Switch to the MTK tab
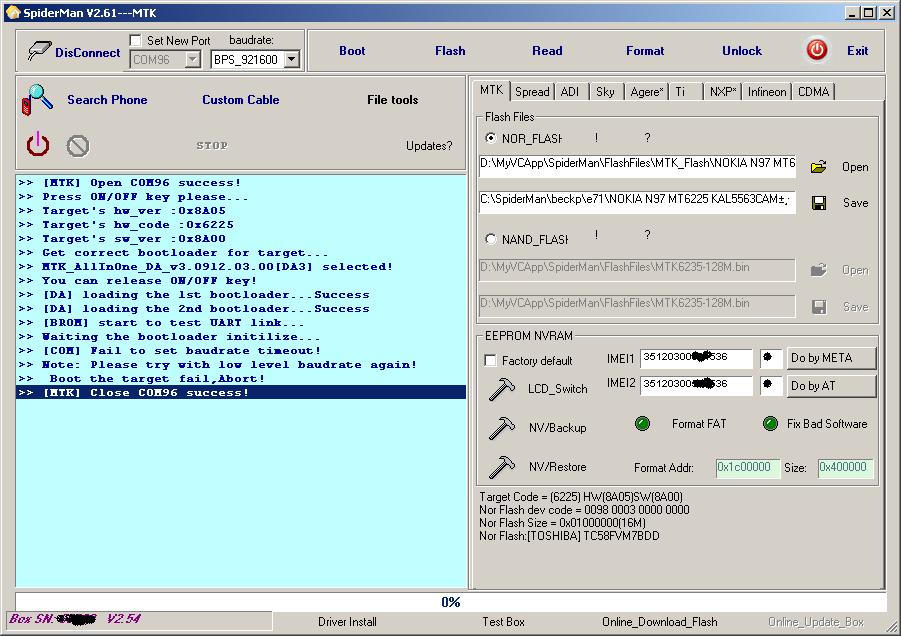 491,90
